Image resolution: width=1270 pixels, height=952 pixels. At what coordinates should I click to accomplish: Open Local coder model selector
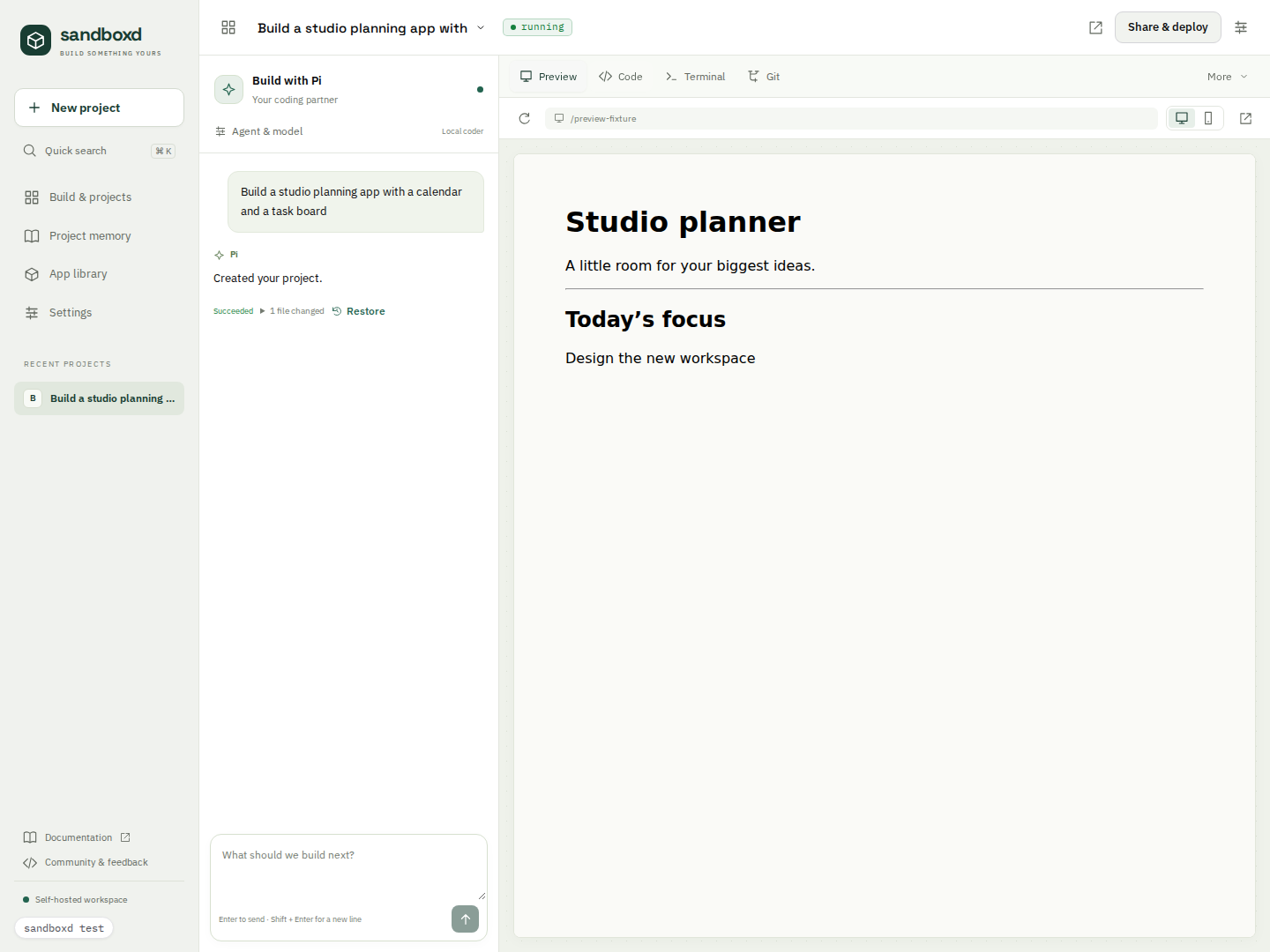462,131
